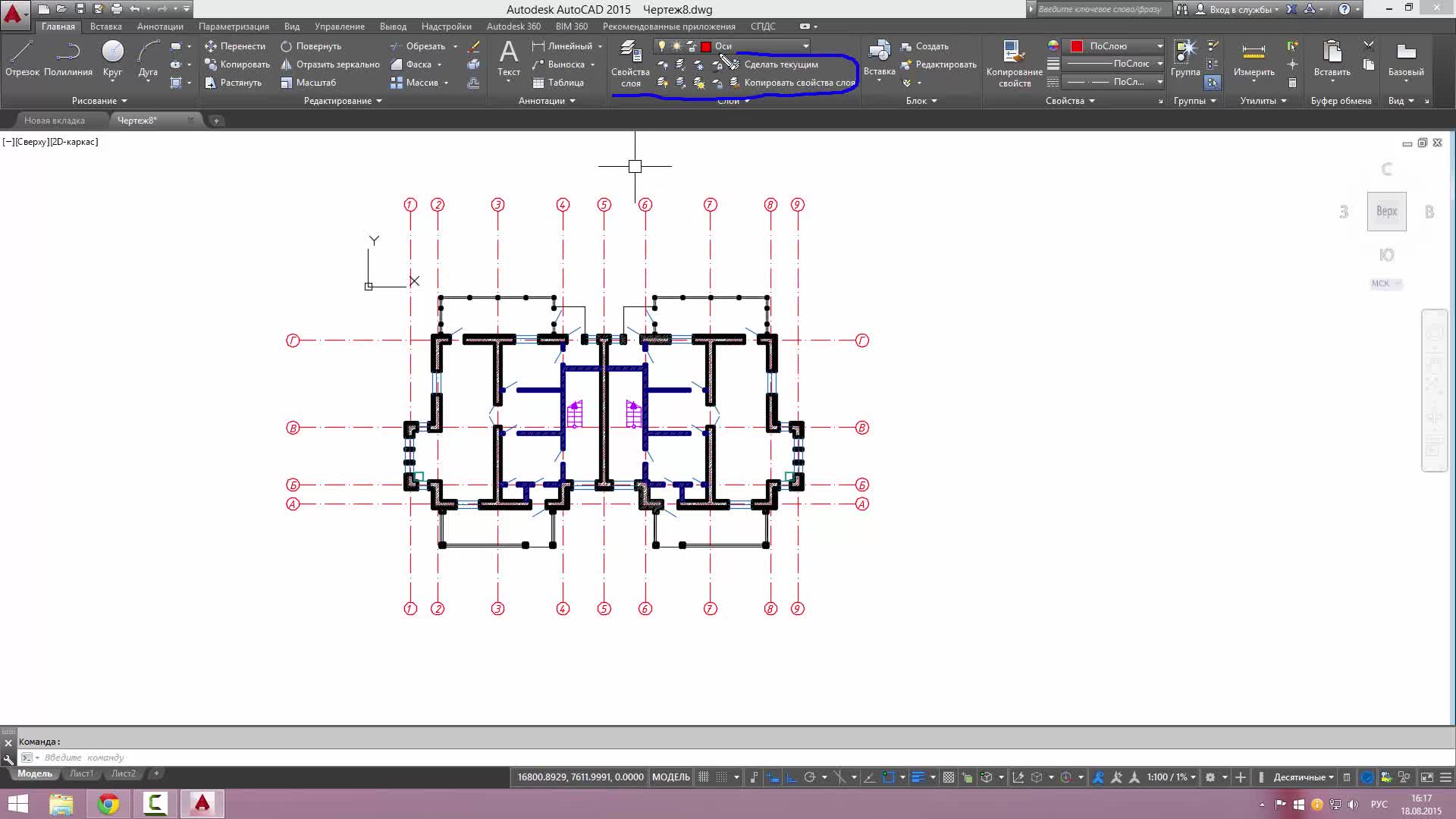Toggle object snap in status bar
The height and width of the screenshot is (819, 1456).
tap(889, 777)
